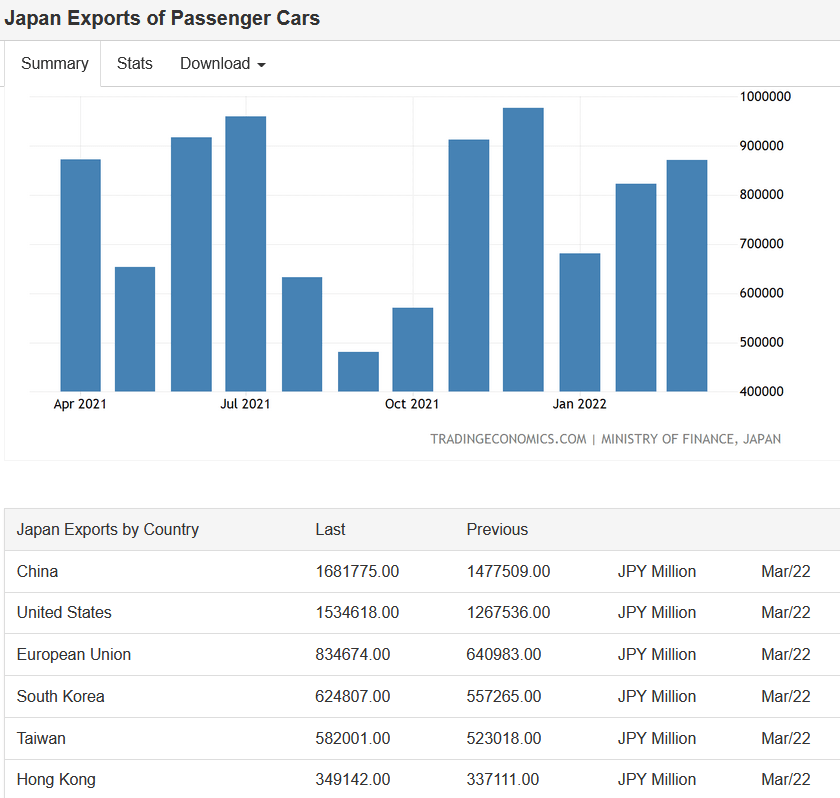This screenshot has width=840, height=798.
Task: Click the tallest bar in the chart
Action: (523, 249)
